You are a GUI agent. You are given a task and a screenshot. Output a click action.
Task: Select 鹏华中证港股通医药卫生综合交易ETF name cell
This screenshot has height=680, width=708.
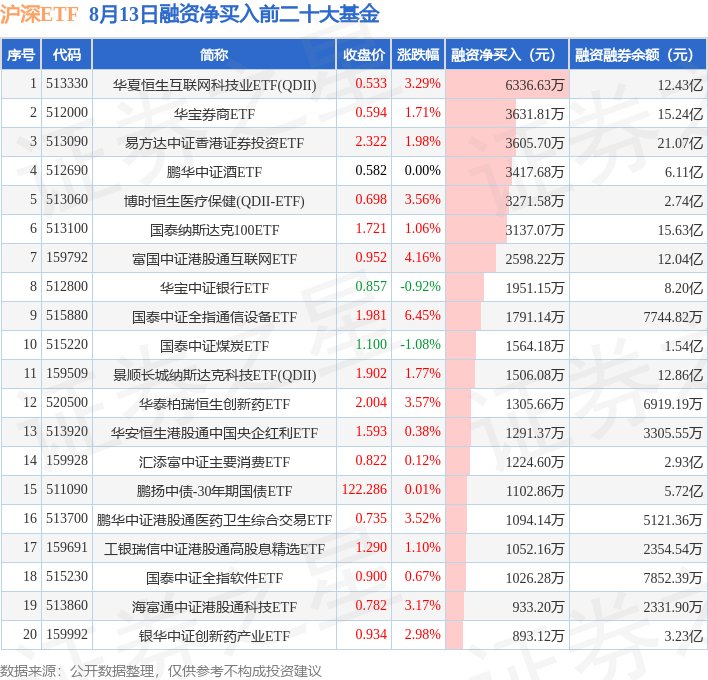(214, 520)
